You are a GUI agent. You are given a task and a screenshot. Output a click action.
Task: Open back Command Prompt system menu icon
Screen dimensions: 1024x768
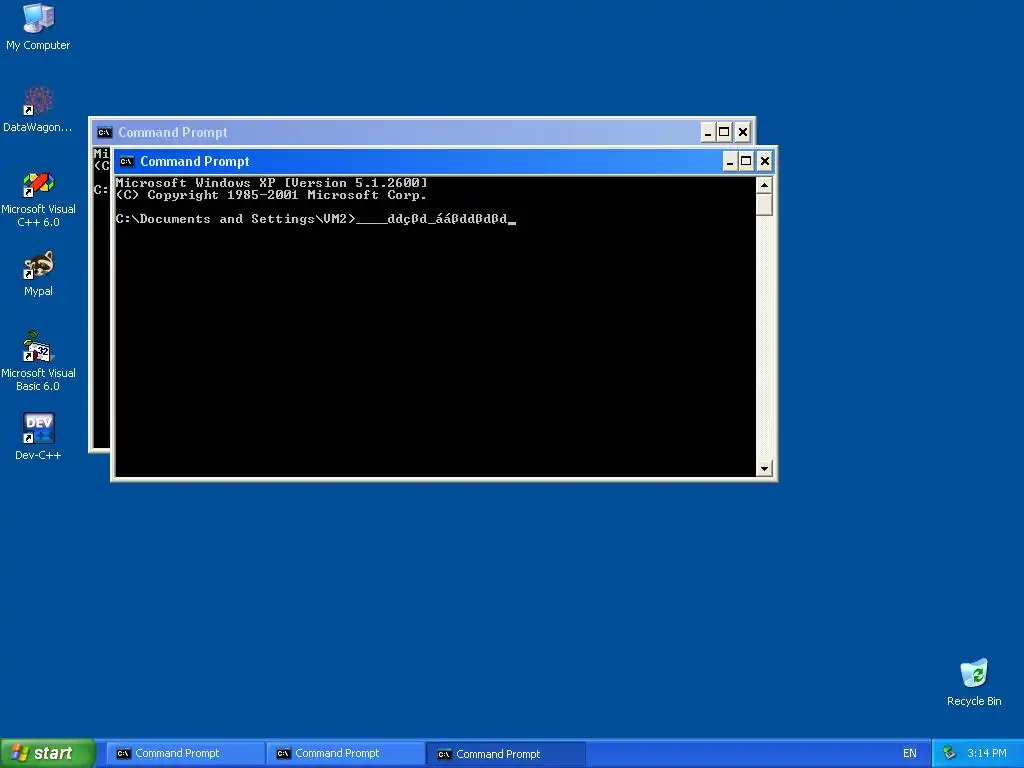click(x=104, y=133)
